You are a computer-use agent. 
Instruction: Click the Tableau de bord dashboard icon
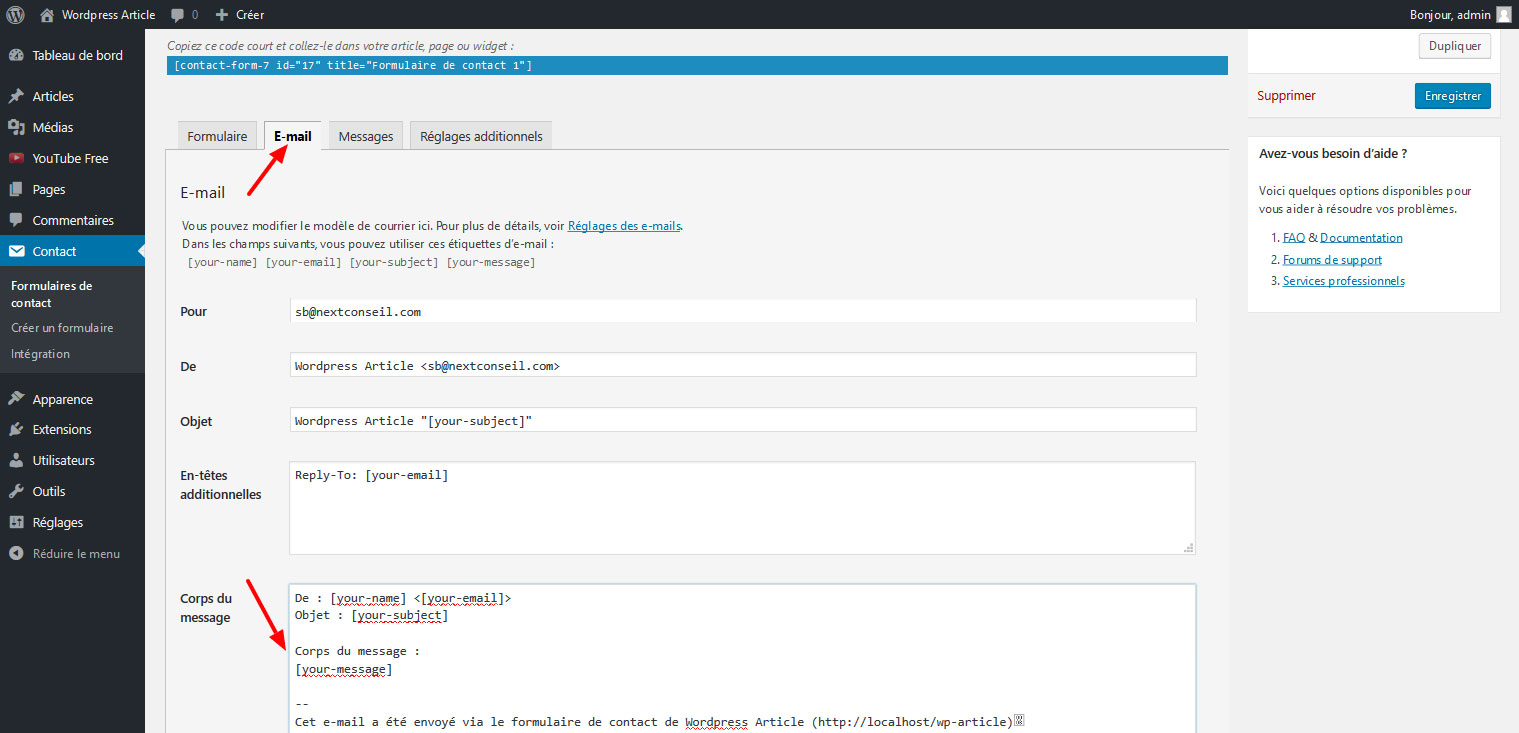click(16, 55)
